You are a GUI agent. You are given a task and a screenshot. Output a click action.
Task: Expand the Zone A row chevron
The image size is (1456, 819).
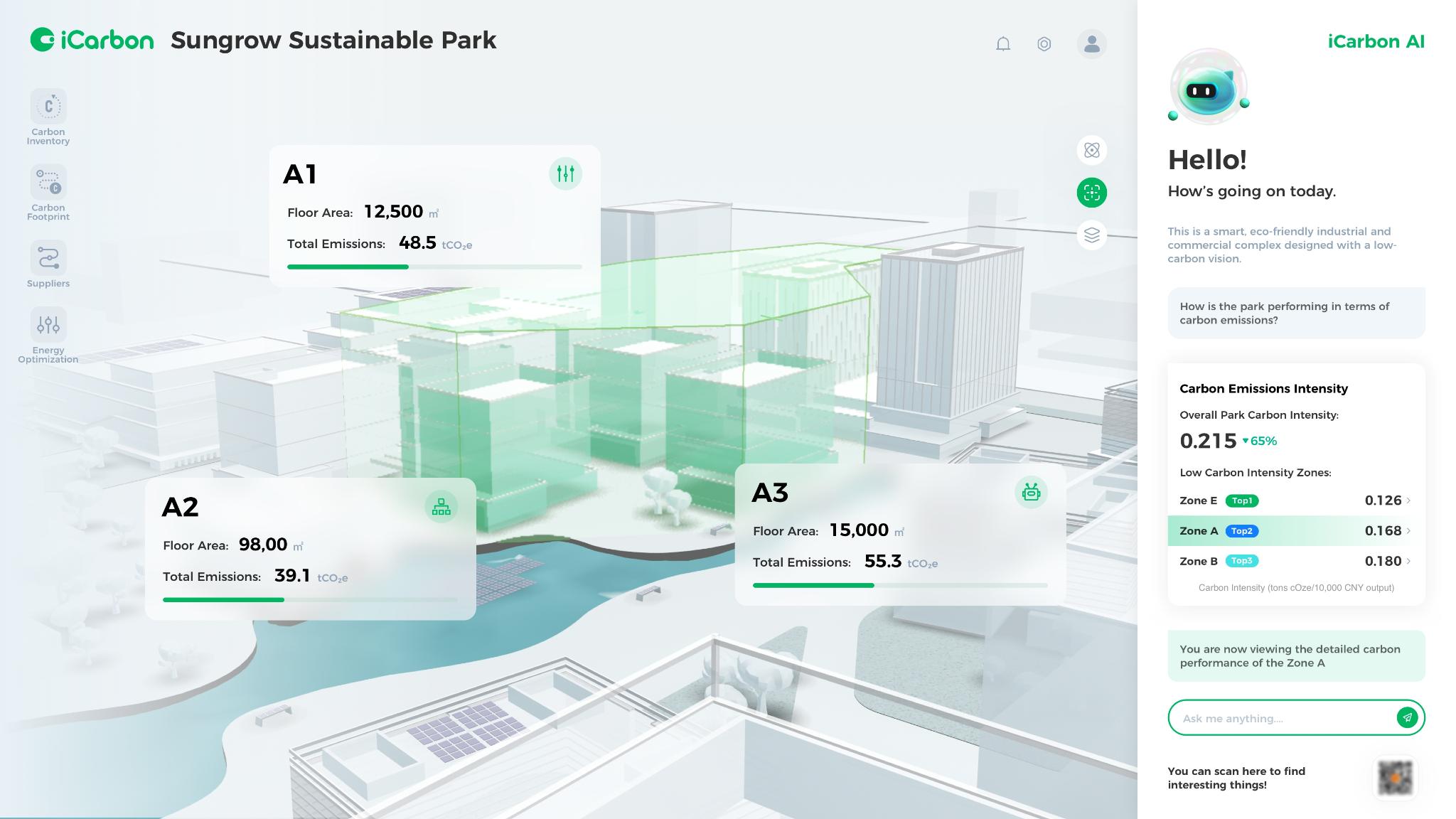1408,531
